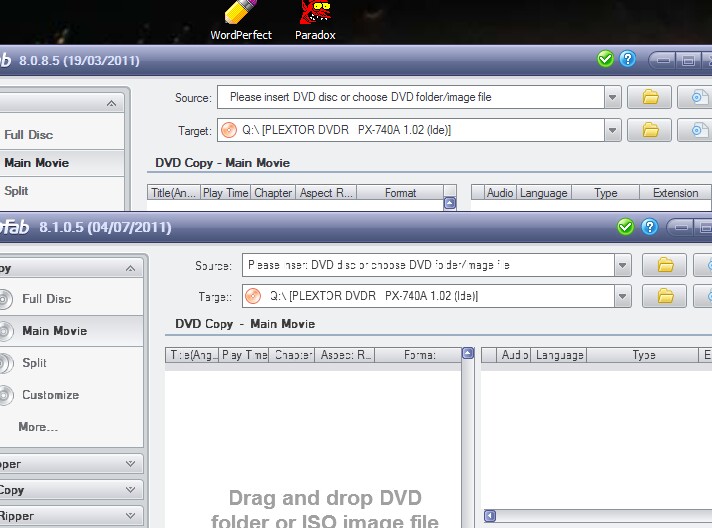Click Chapter column header in 8.1.0.5 window
This screenshot has width=712, height=528.
coord(292,355)
